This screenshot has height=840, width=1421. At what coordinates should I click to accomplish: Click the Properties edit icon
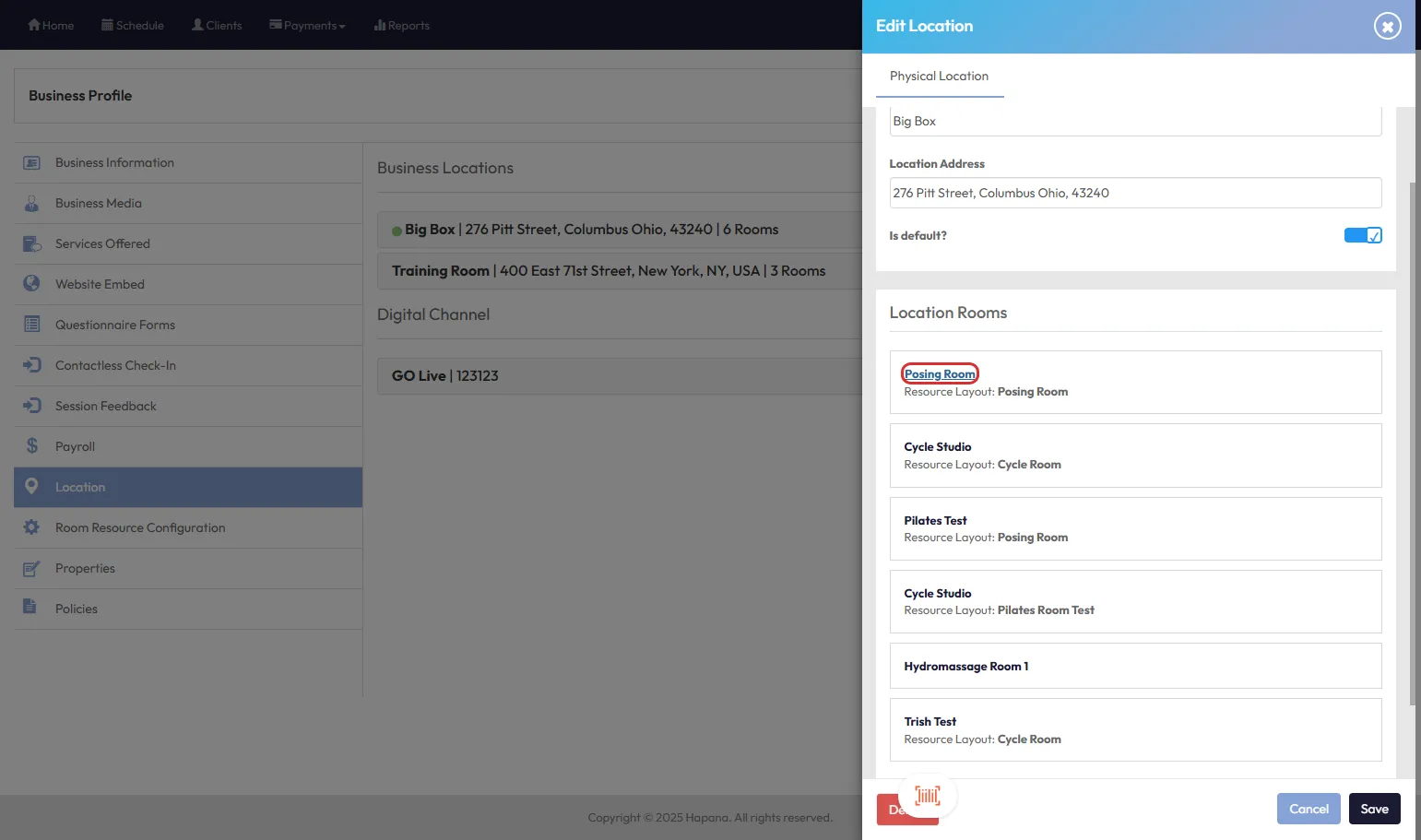point(31,569)
